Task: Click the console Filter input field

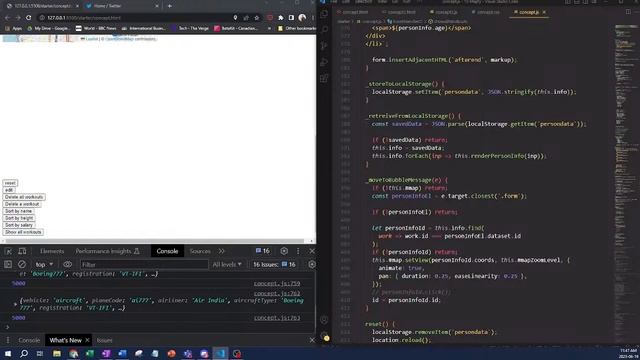Action: pos(144,264)
